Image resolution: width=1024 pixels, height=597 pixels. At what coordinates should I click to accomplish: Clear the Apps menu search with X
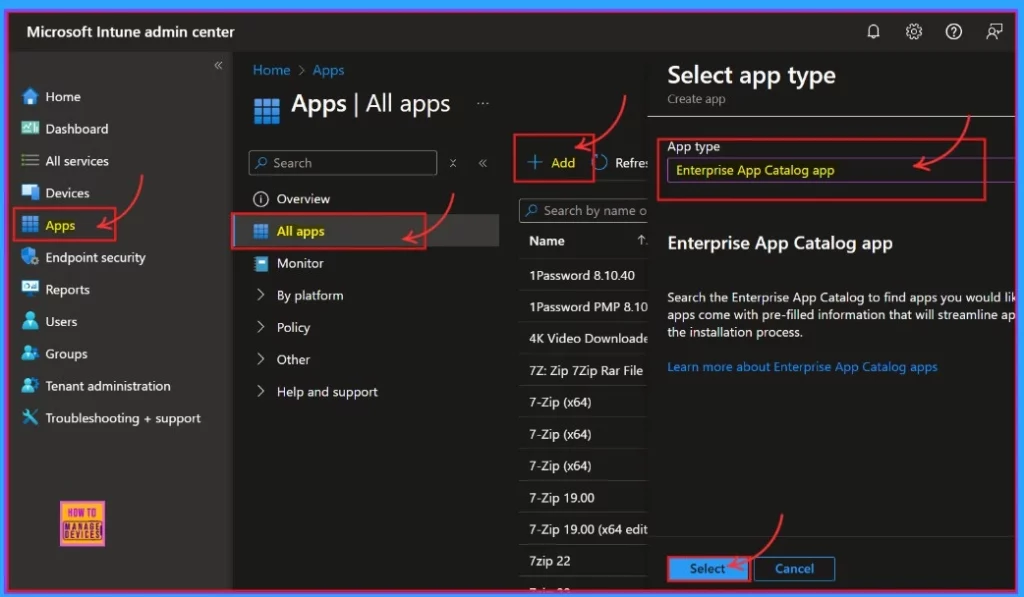click(x=453, y=163)
